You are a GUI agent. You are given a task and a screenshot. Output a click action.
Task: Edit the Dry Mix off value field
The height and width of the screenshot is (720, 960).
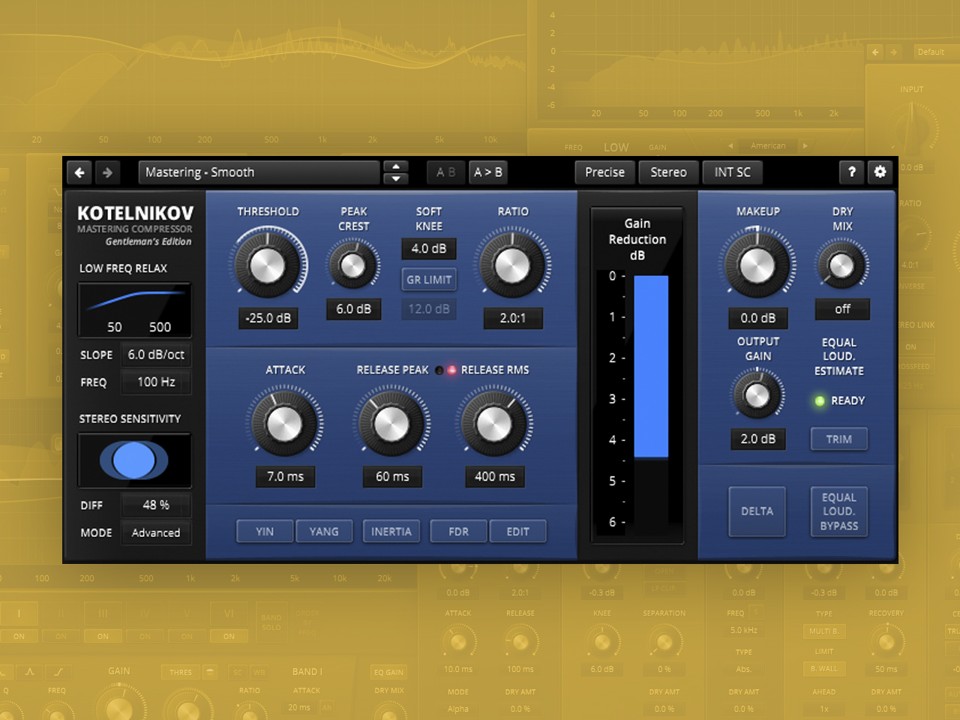pos(842,309)
